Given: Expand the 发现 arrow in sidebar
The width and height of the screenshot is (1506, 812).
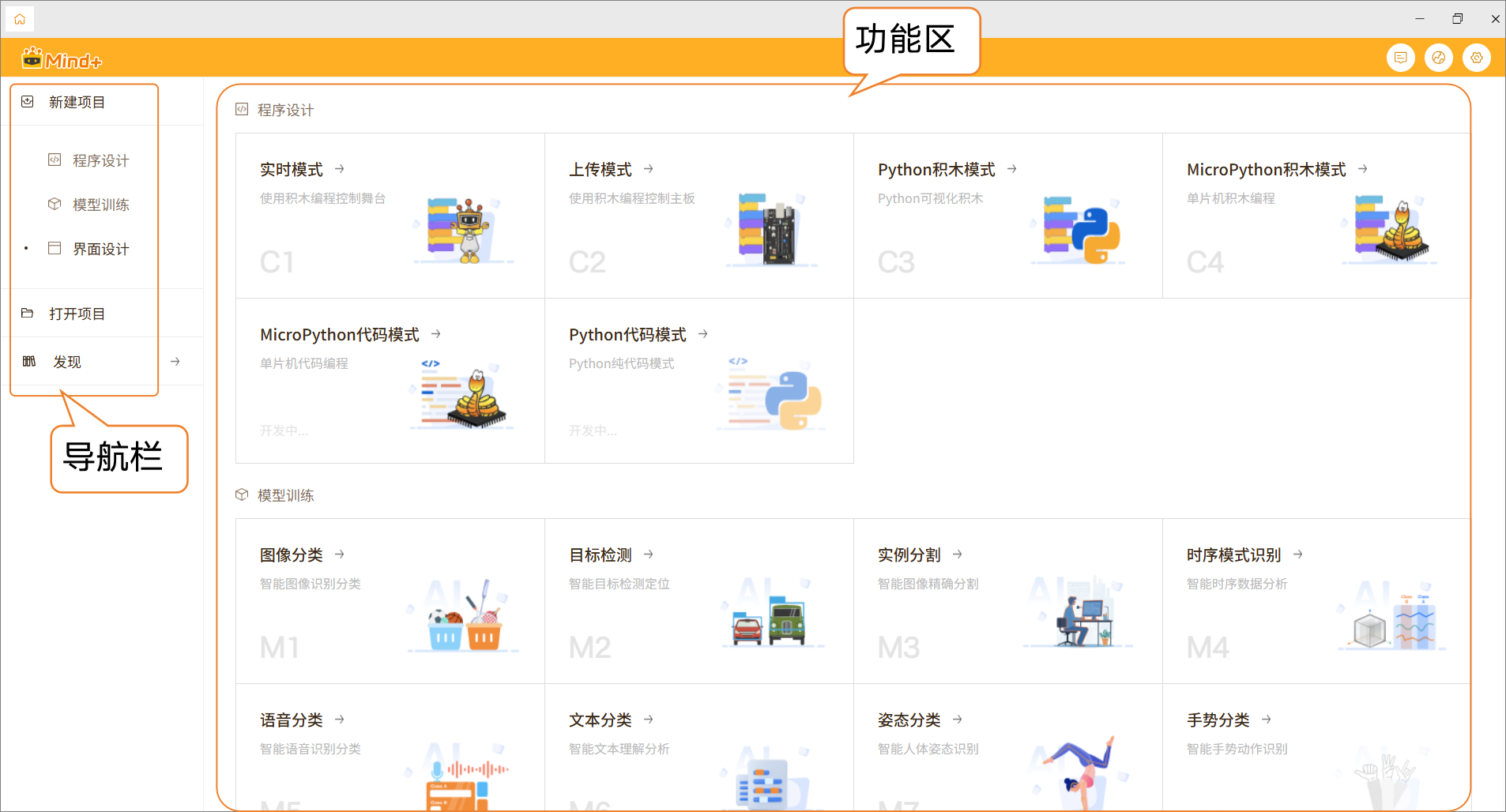Looking at the screenshot, I should (175, 362).
